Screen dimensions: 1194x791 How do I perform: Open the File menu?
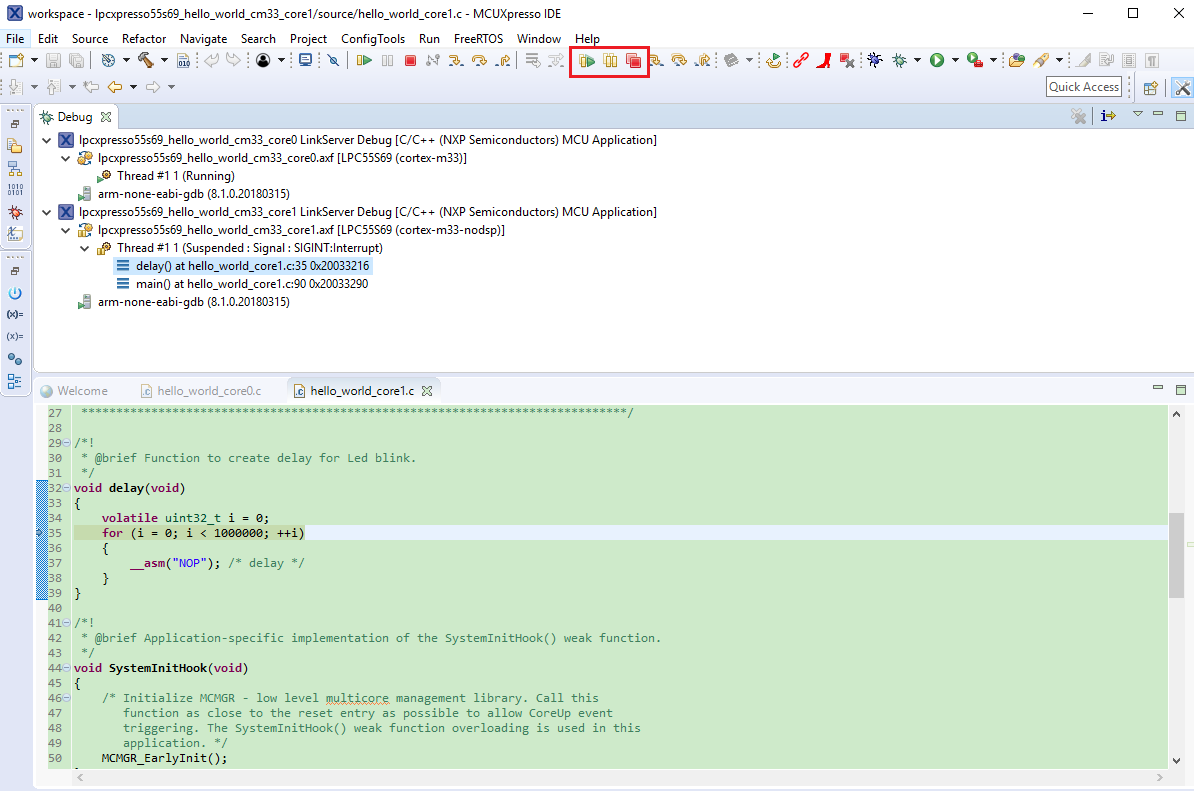15,39
